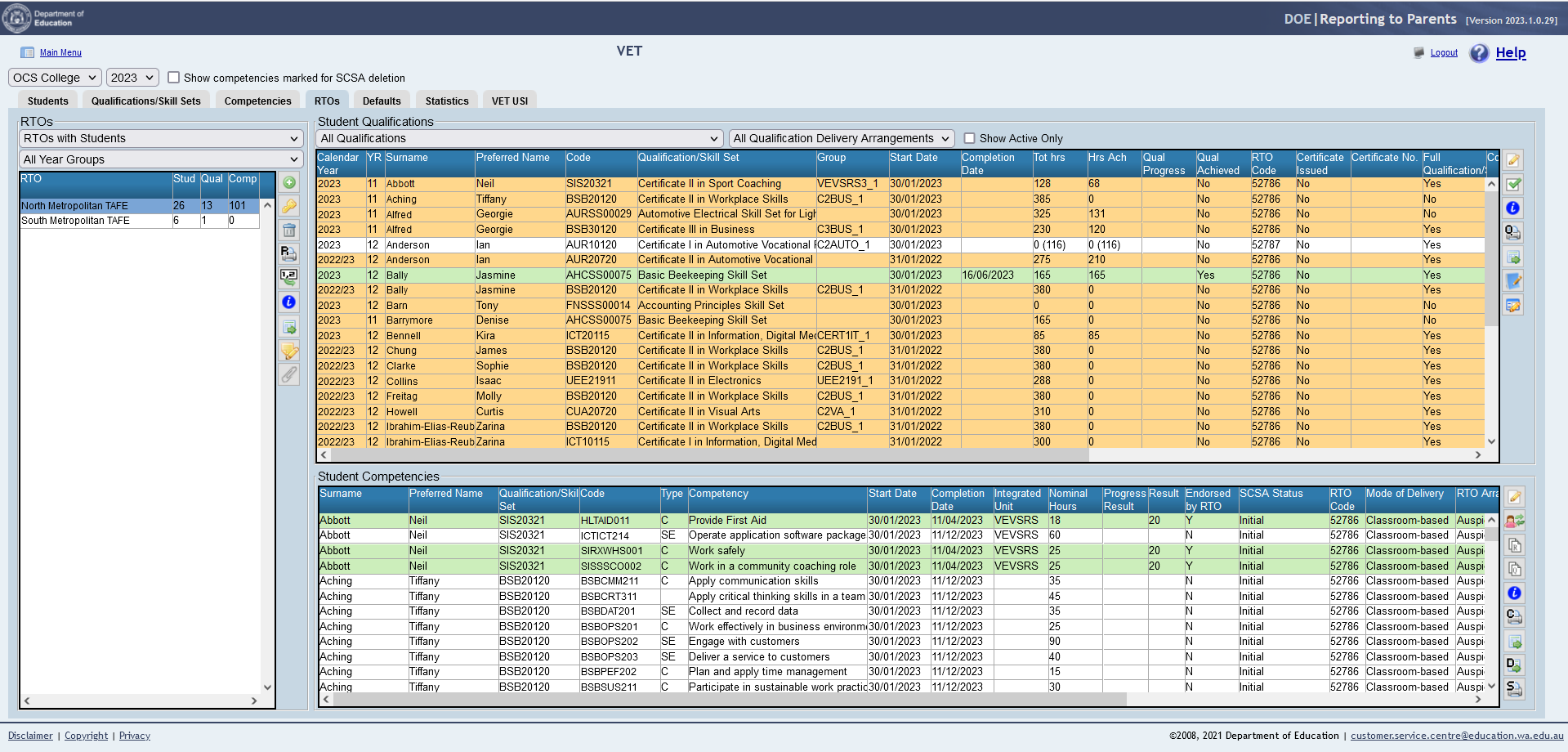Screen dimensions: 1568x752
Task: Click the green add RTO icon
Action: click(289, 182)
